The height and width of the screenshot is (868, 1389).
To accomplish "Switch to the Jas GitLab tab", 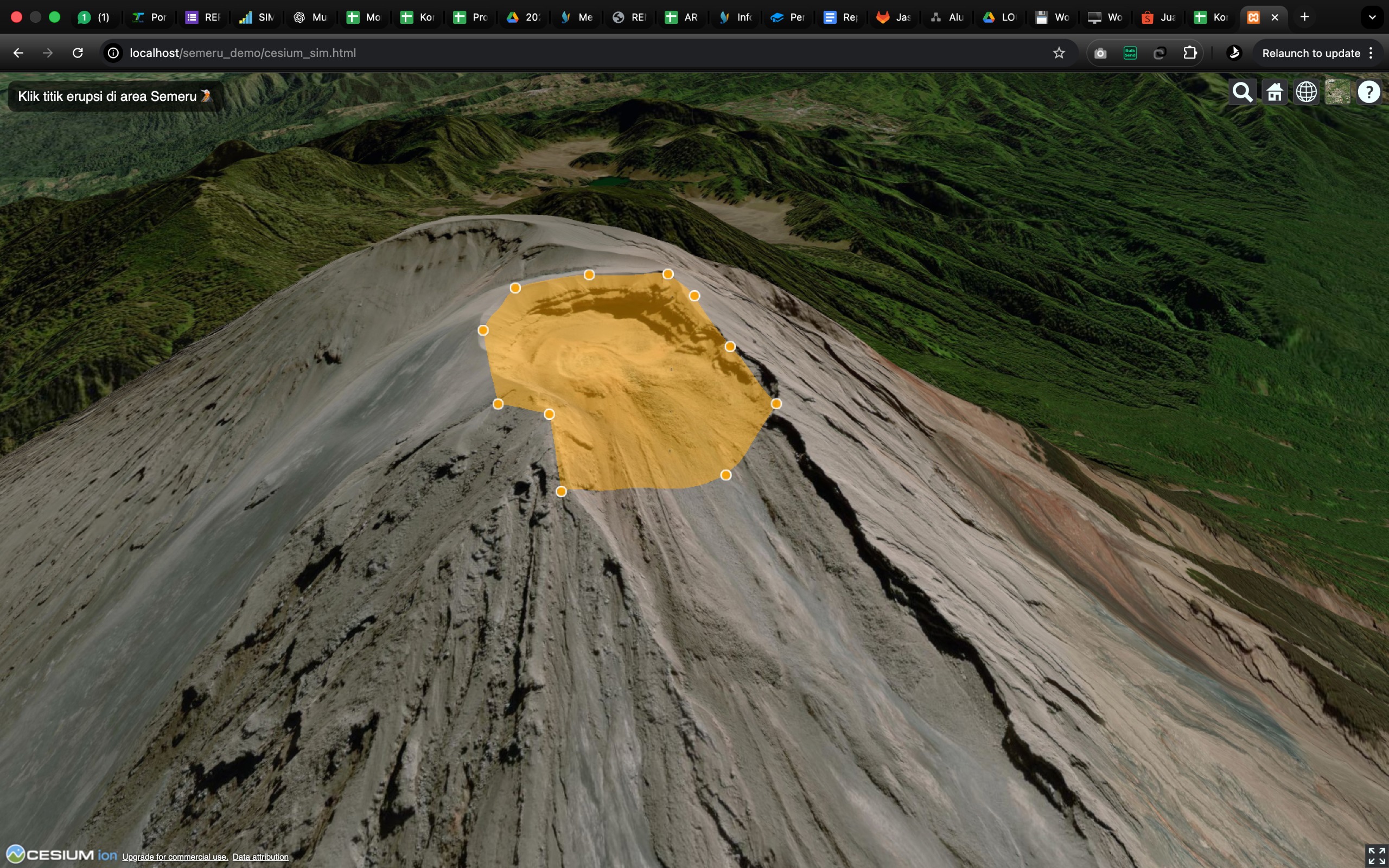I will (893, 17).
